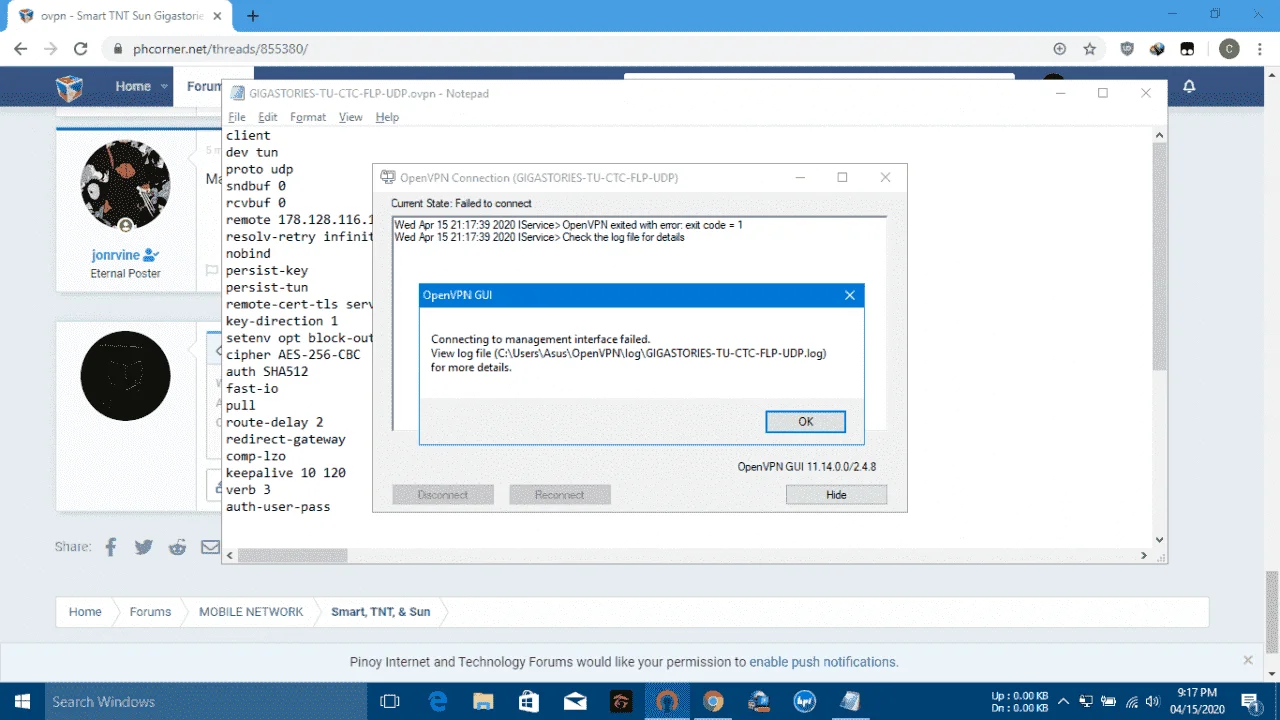Screen dimensions: 1280x720
Task: Share the thread on Facebook
Action: point(111,547)
